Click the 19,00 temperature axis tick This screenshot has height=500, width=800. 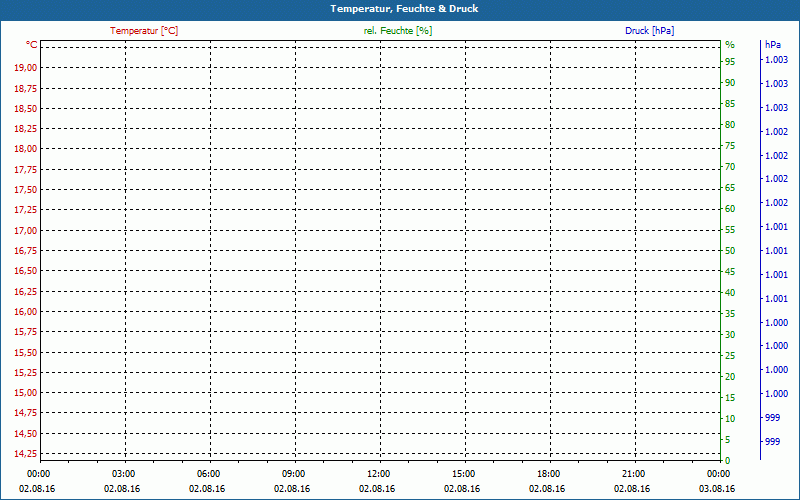[x=26, y=67]
